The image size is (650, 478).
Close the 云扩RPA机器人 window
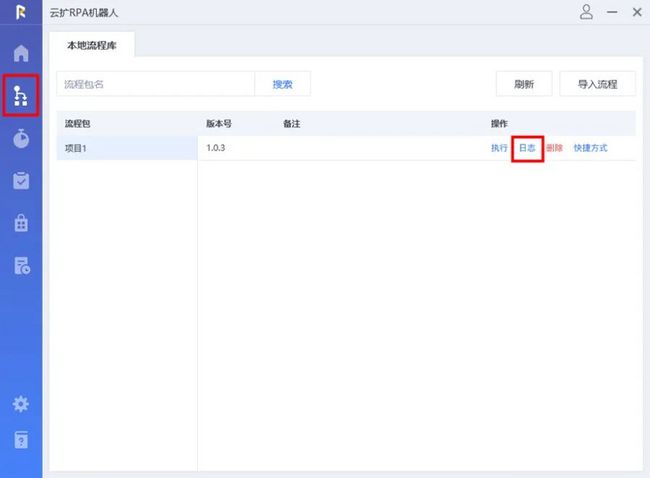point(637,12)
